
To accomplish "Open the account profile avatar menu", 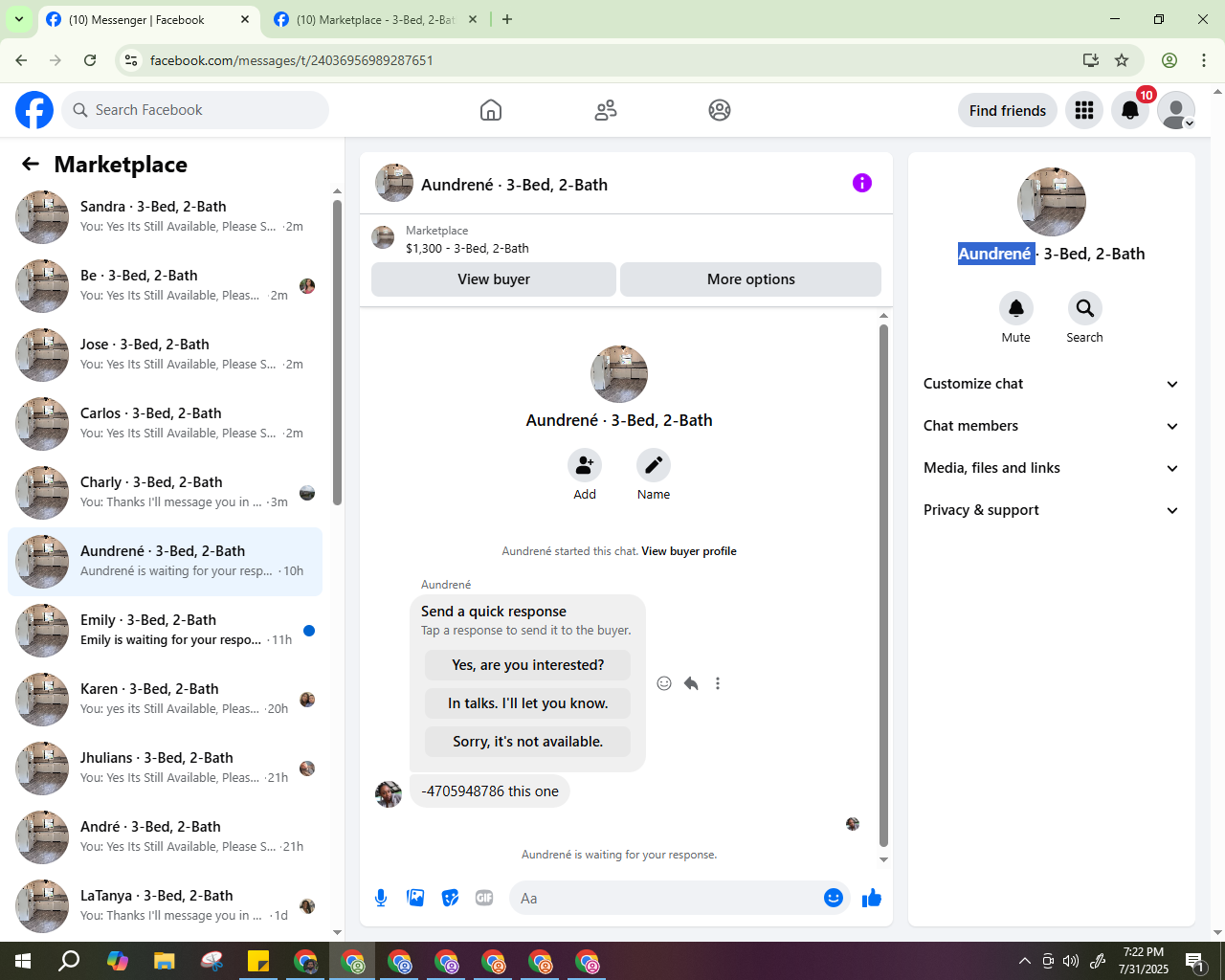I will pyautogui.click(x=1176, y=110).
